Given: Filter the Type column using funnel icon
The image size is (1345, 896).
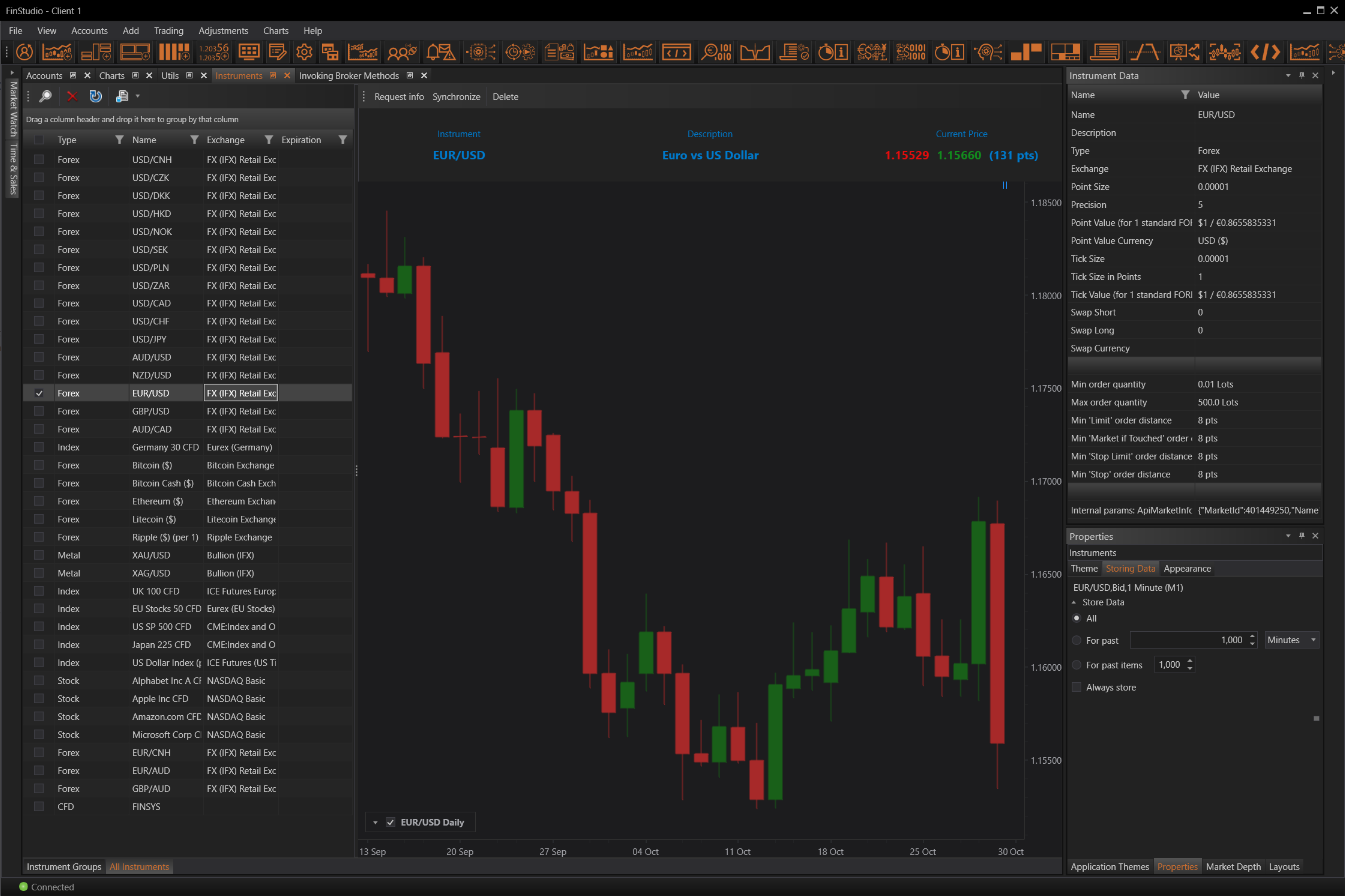Looking at the screenshot, I should tap(119, 140).
